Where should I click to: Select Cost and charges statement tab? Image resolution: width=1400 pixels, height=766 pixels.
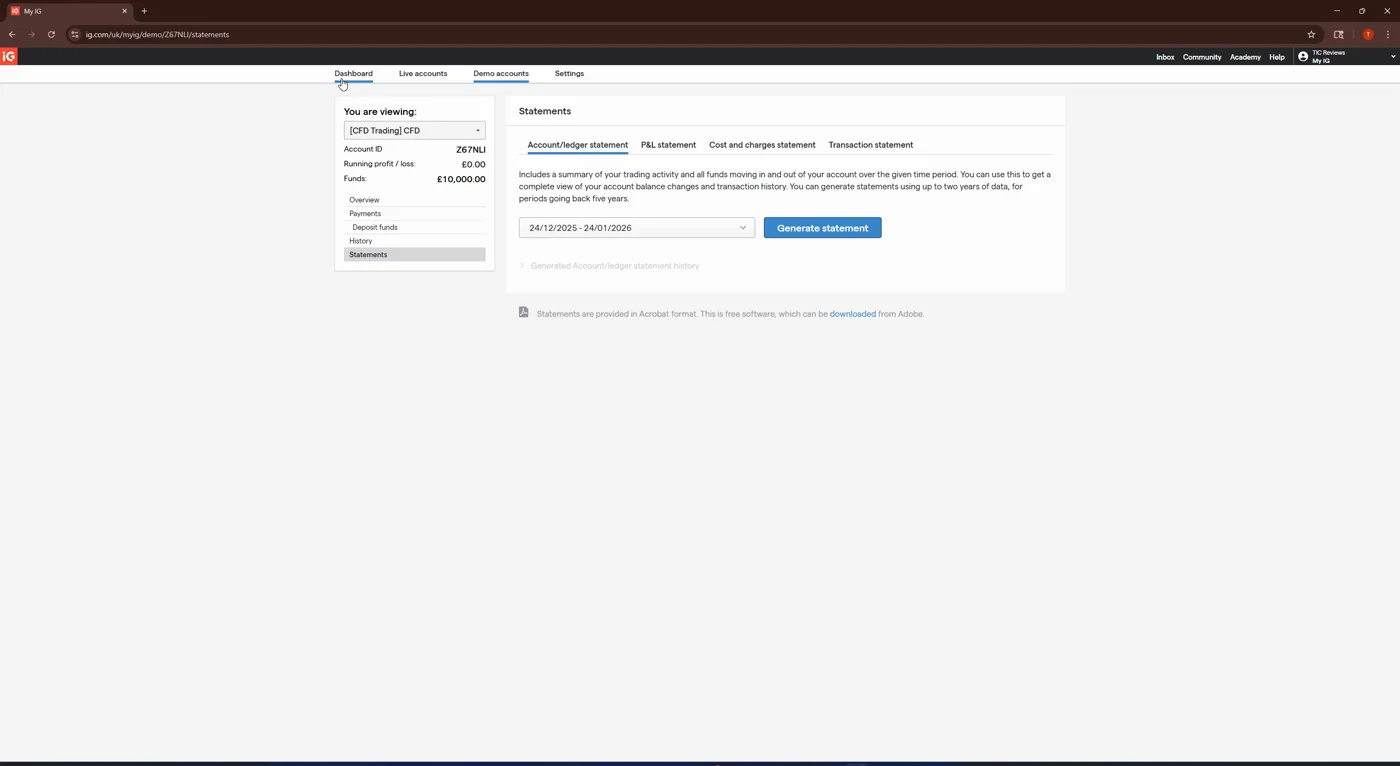(x=762, y=145)
